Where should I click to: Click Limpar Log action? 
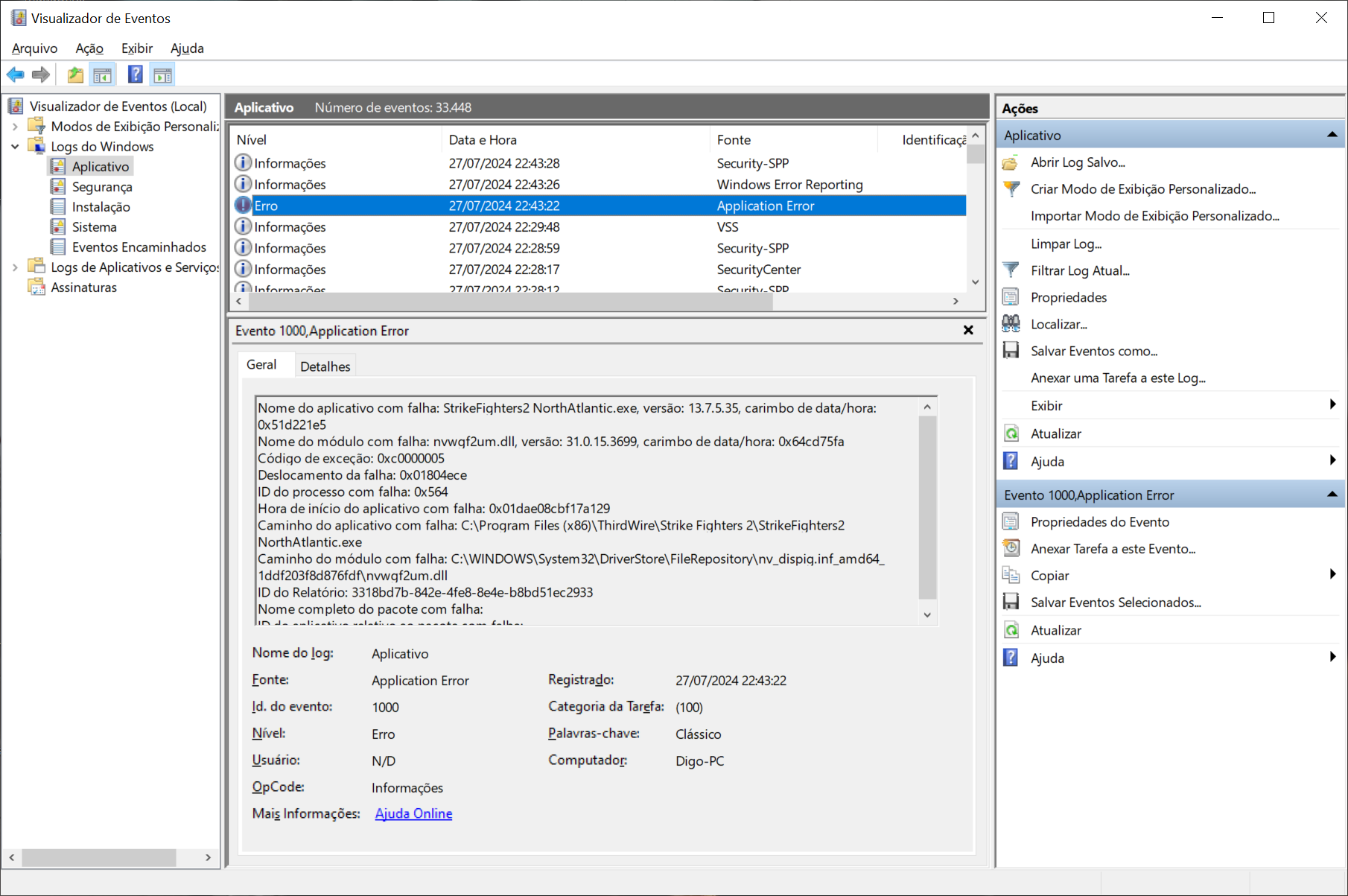point(1066,244)
